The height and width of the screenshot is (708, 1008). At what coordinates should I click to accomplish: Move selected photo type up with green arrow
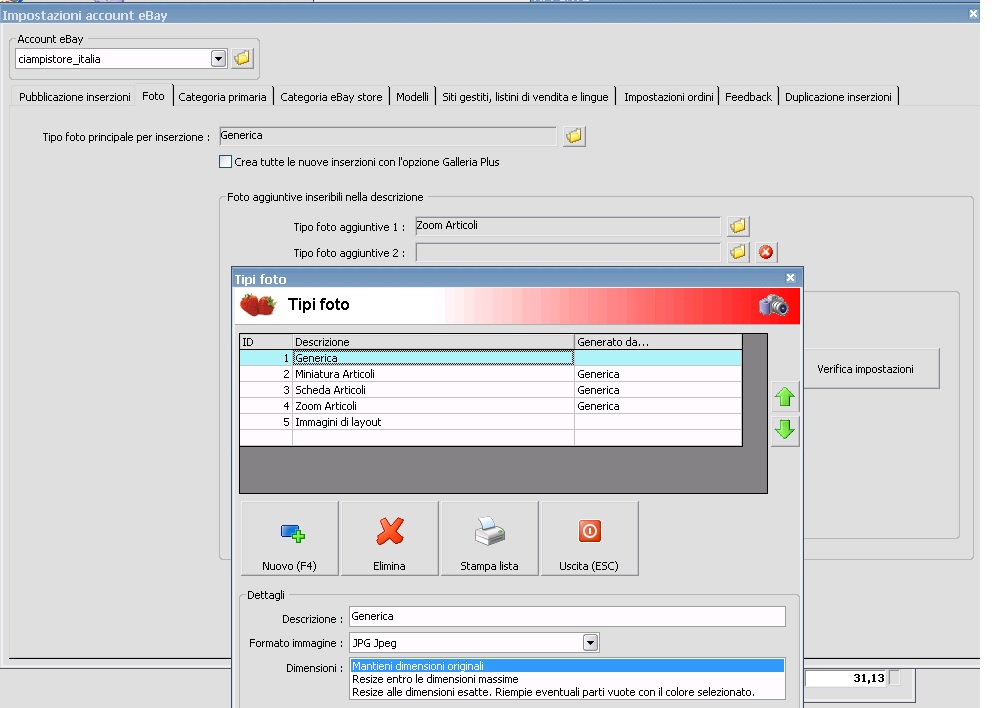(785, 398)
